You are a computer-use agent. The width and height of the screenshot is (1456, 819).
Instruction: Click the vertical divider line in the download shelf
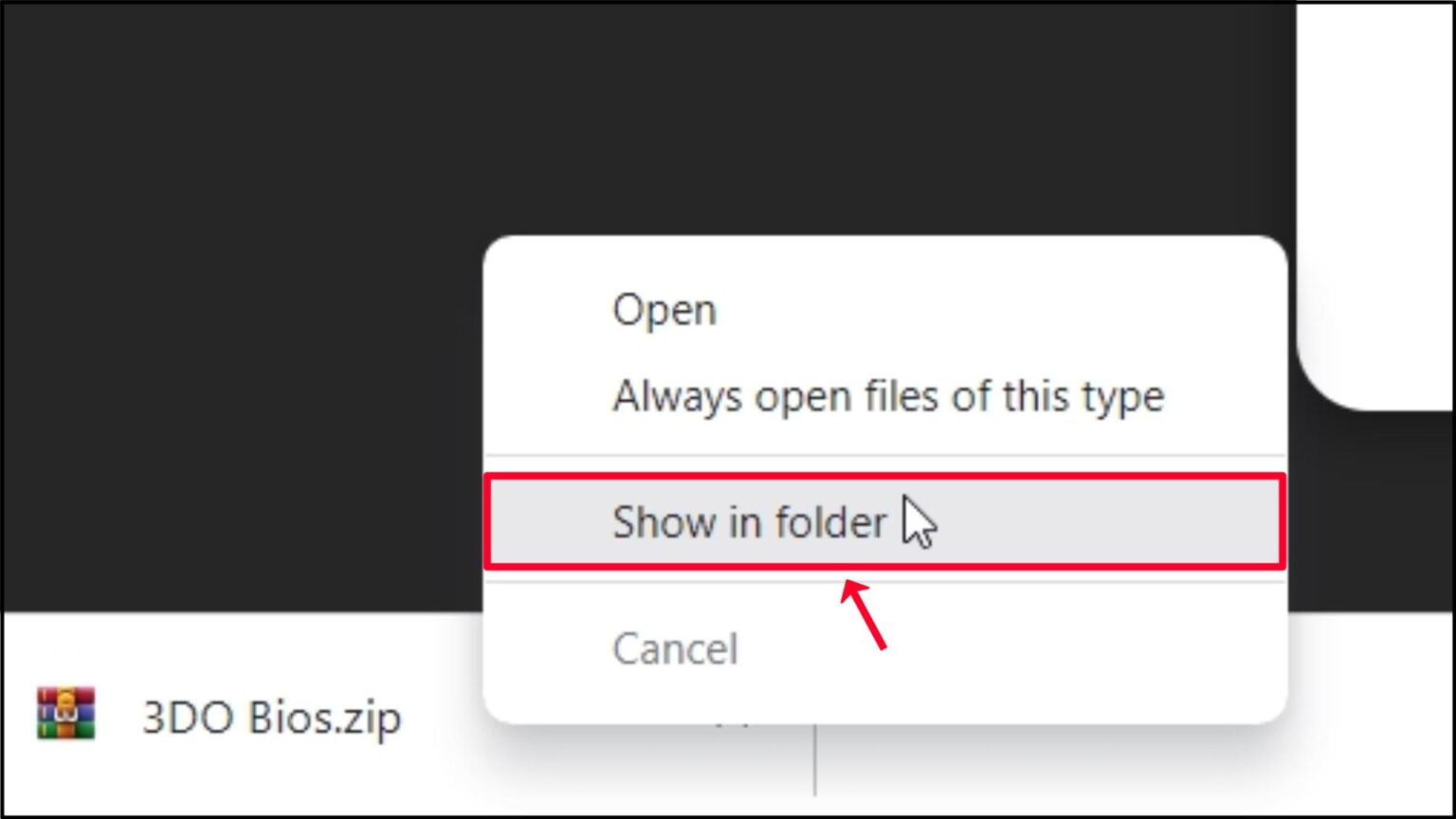[815, 760]
